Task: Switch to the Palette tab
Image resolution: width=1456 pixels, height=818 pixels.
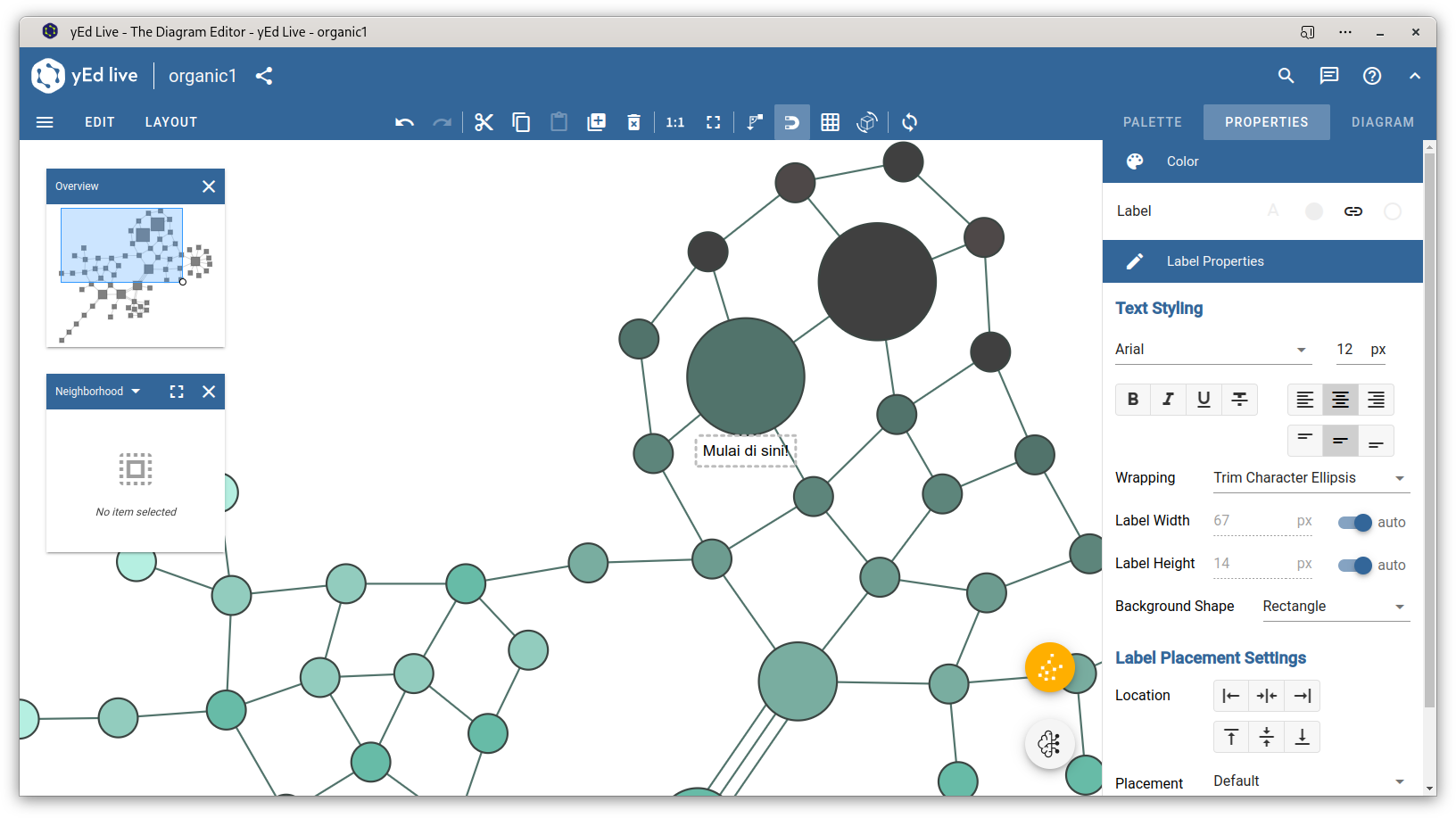Action: tap(1152, 122)
